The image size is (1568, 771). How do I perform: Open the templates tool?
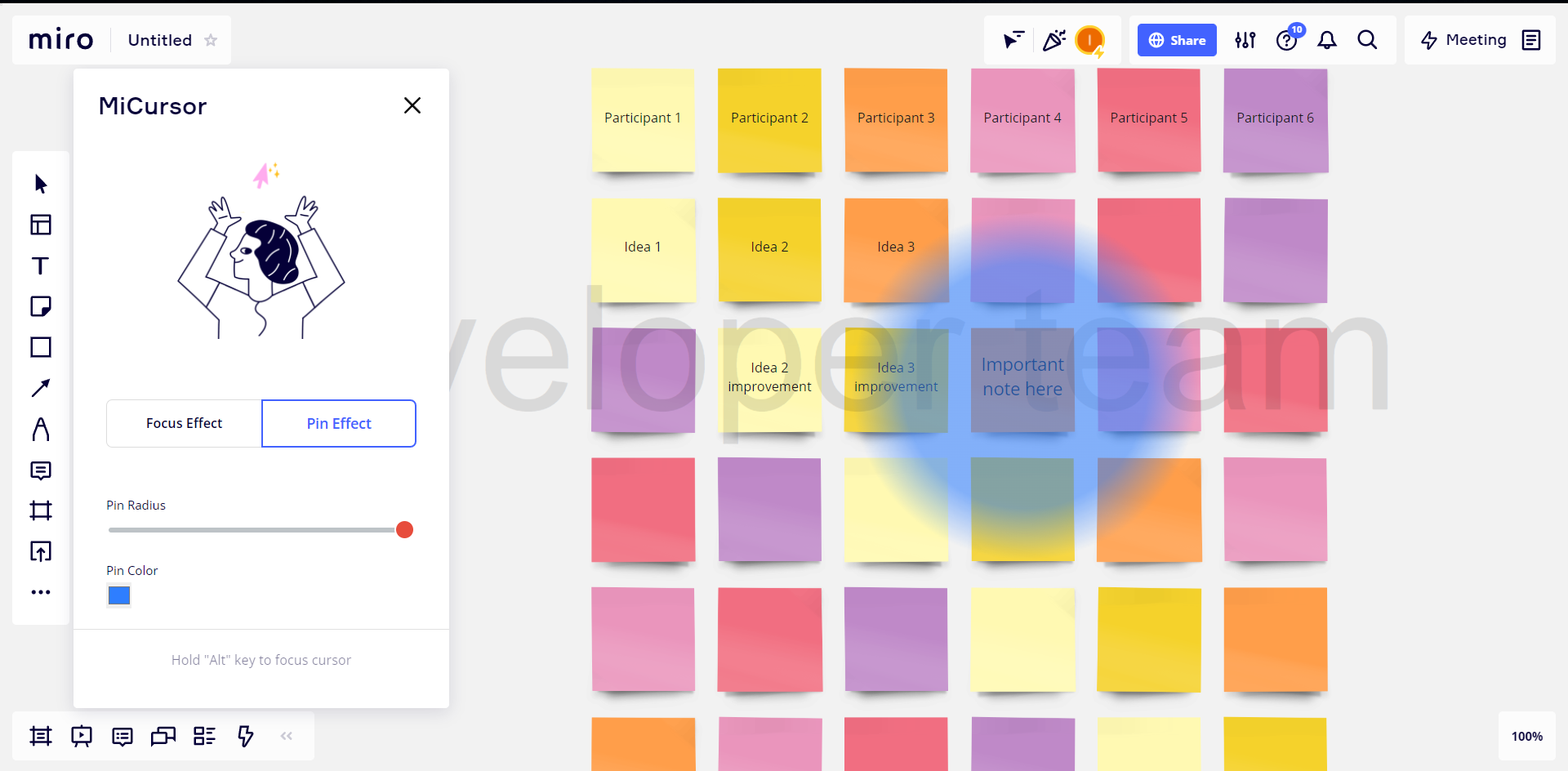point(41,225)
